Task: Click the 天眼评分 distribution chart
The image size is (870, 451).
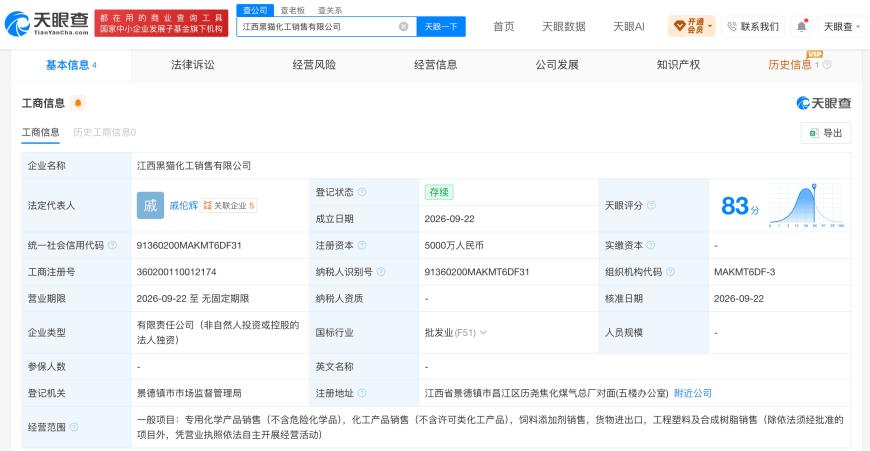Action: point(807,205)
